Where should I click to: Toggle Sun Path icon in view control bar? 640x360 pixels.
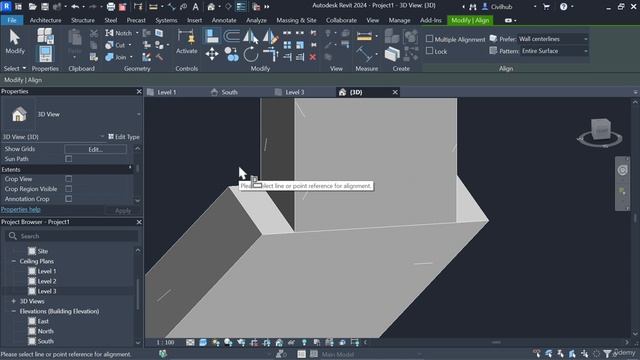[x=216, y=342]
